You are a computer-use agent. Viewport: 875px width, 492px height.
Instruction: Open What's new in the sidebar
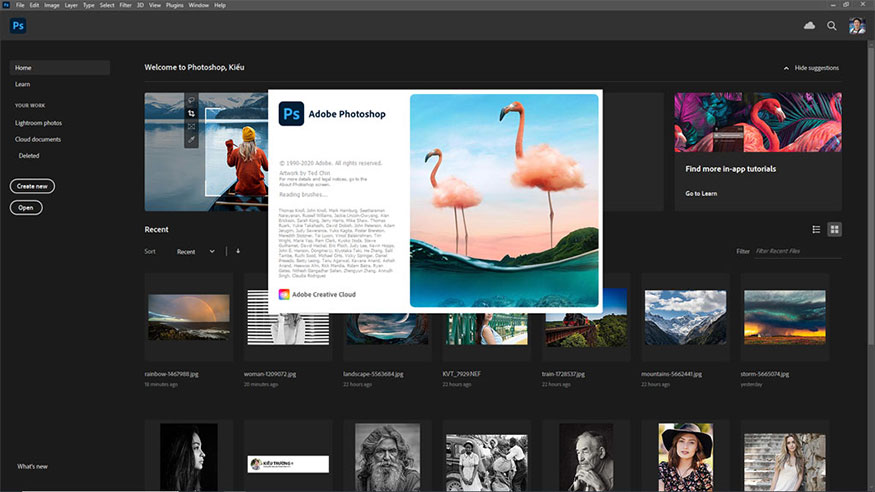[x=32, y=466]
